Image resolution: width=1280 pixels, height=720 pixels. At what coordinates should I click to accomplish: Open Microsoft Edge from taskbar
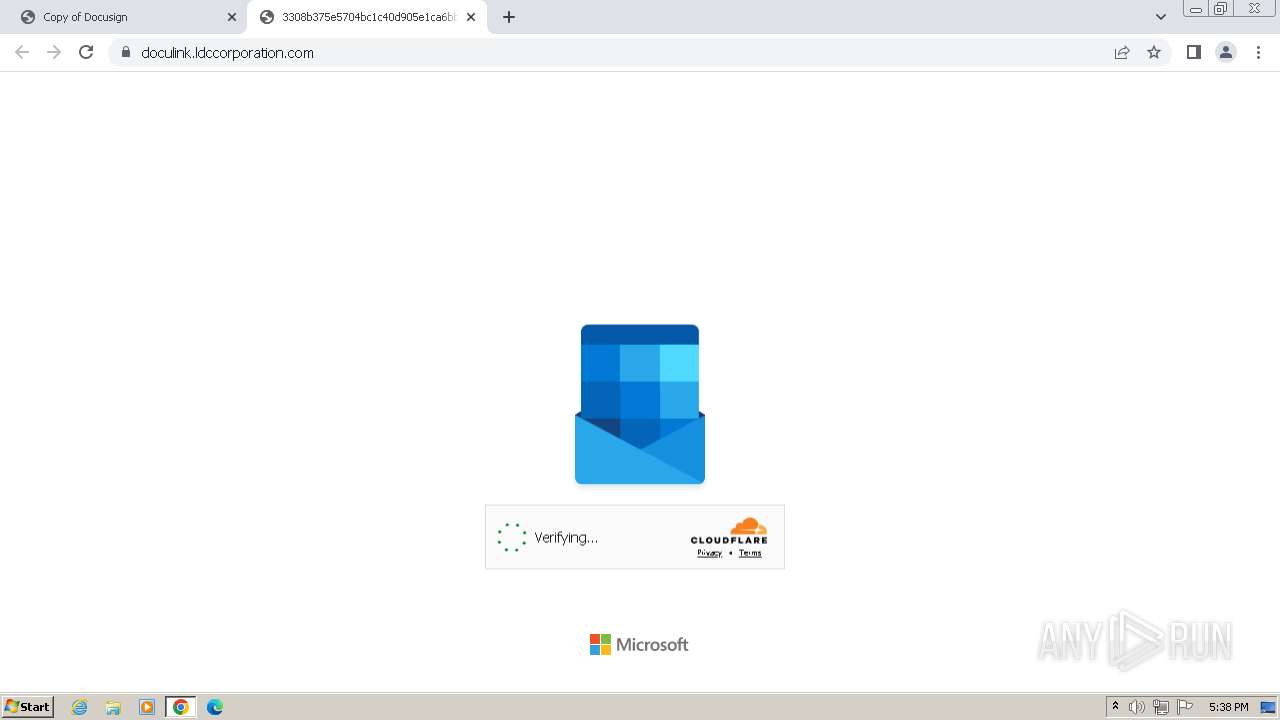pyautogui.click(x=215, y=707)
